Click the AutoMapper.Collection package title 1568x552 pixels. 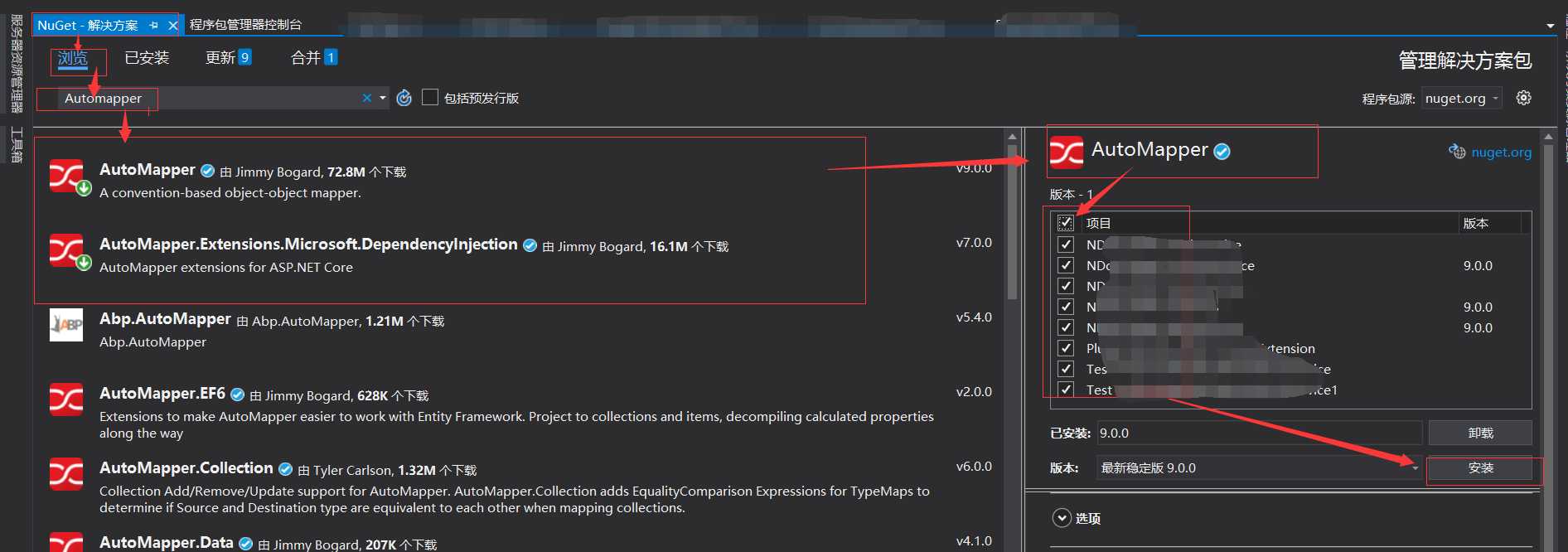click(x=186, y=468)
